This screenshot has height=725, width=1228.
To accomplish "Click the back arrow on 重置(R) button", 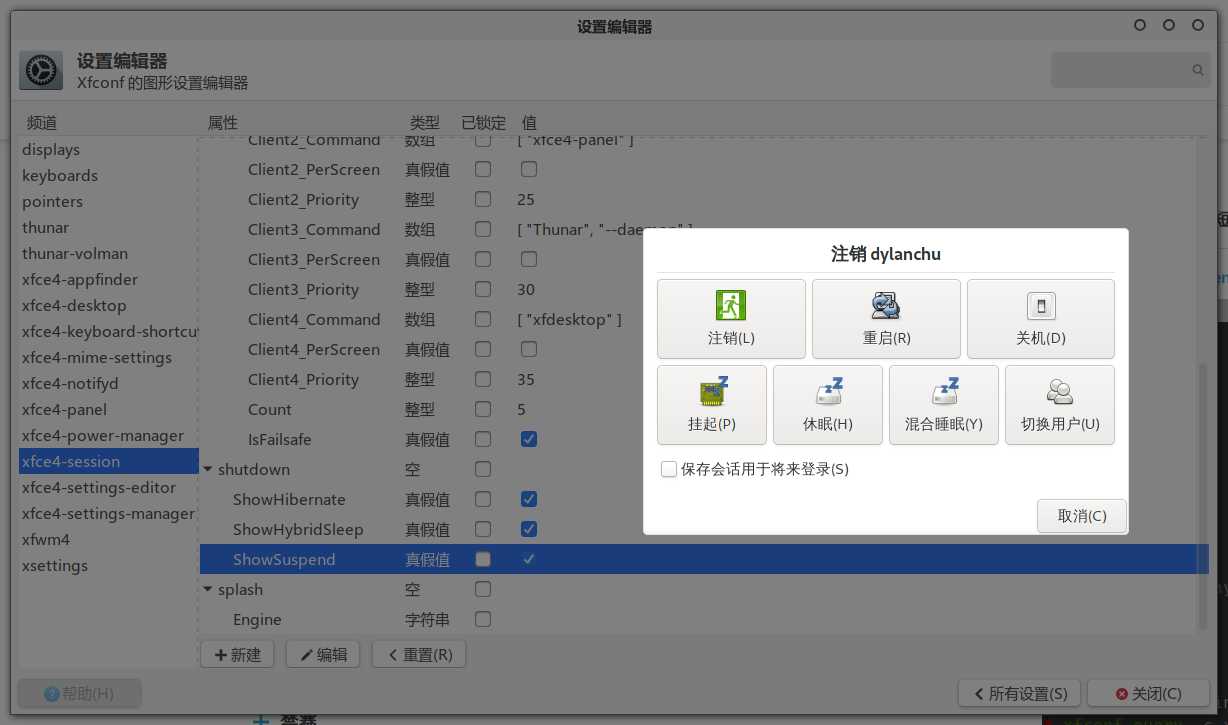I will coord(392,654).
